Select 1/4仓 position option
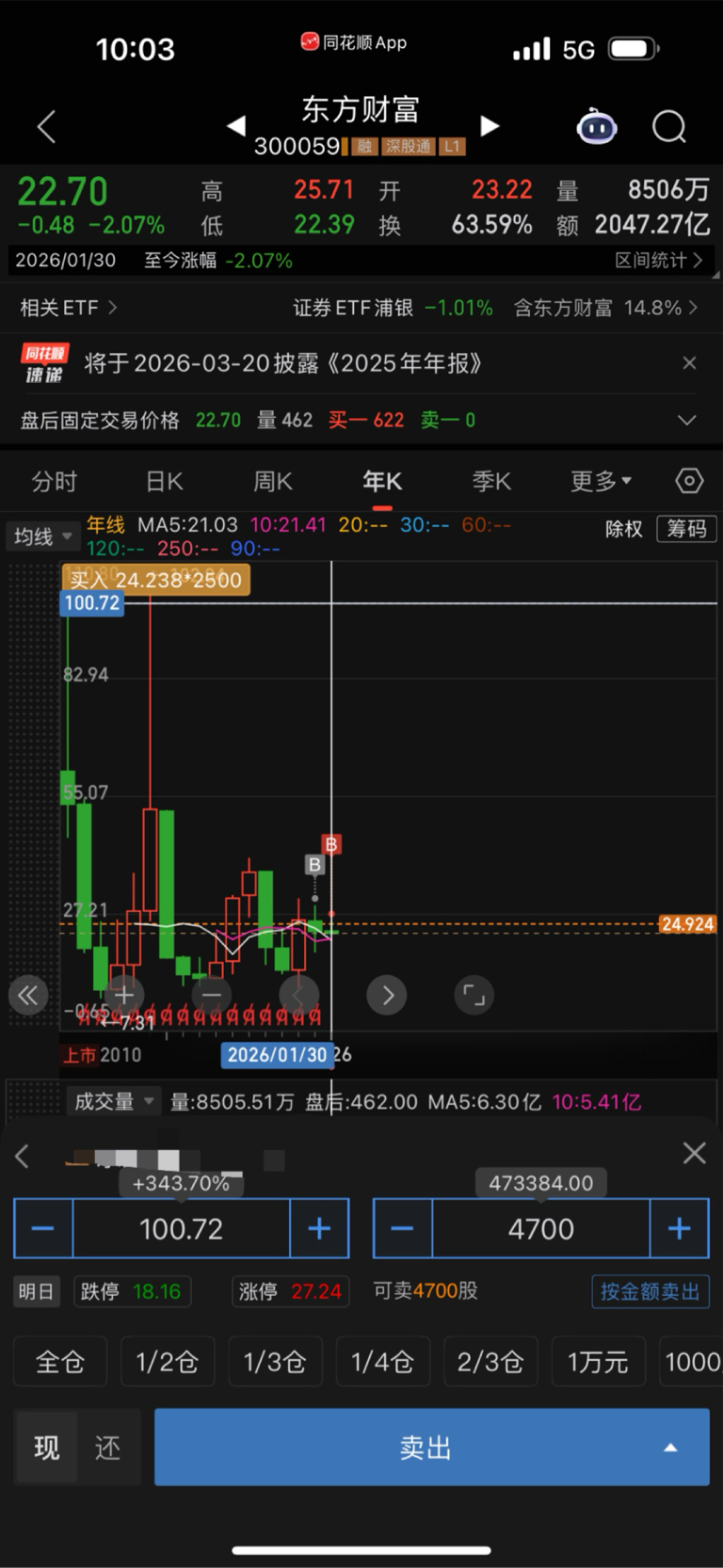This screenshot has height=1568, width=723. point(382,1362)
